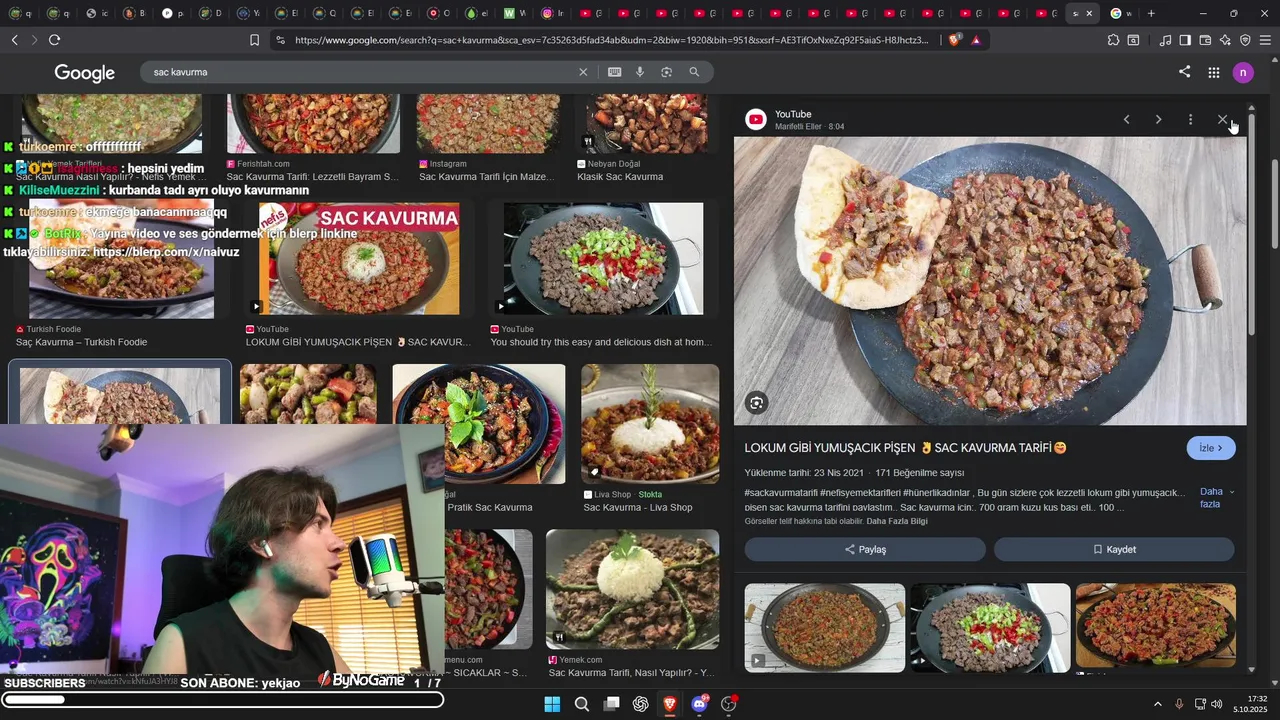This screenshot has height=720, width=1280.
Task: Expand description with 'Daha fazla'
Action: point(1216,497)
